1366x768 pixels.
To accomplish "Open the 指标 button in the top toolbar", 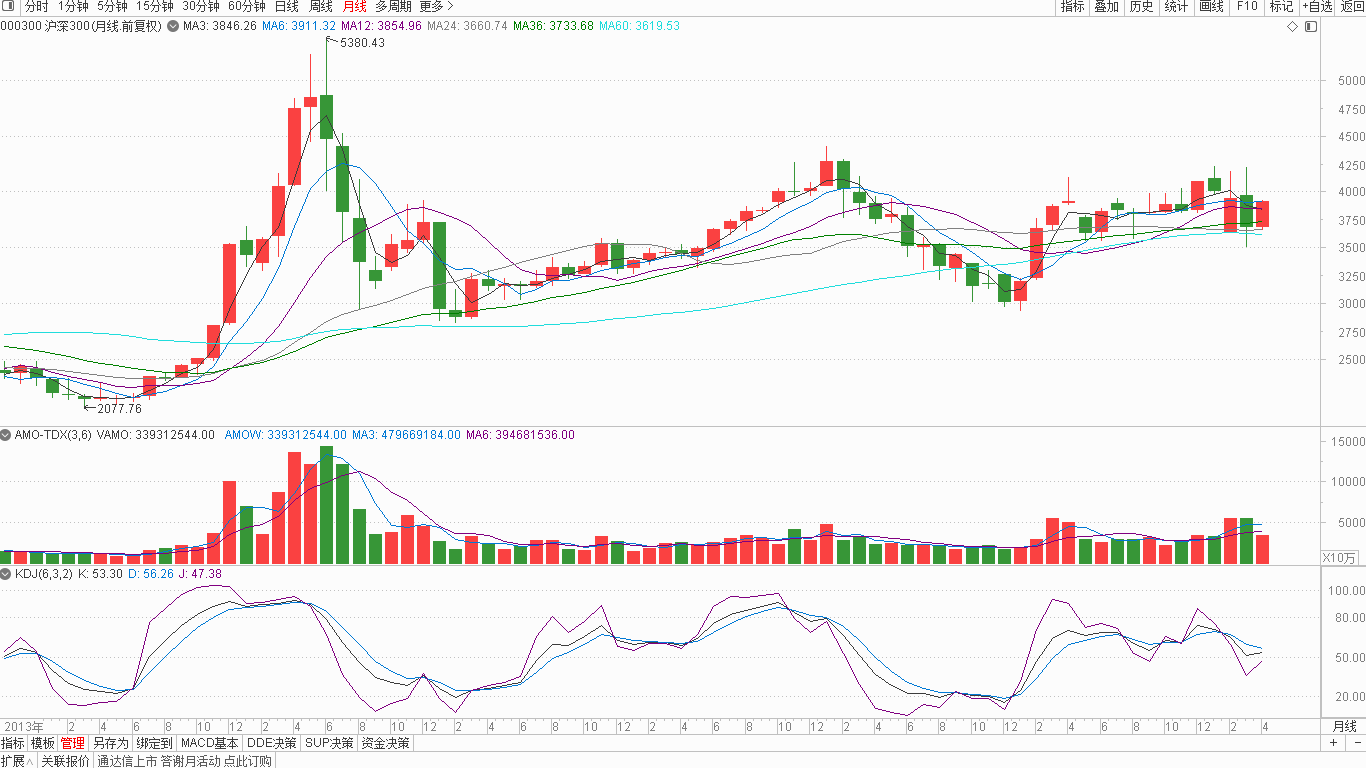I will click(1072, 7).
